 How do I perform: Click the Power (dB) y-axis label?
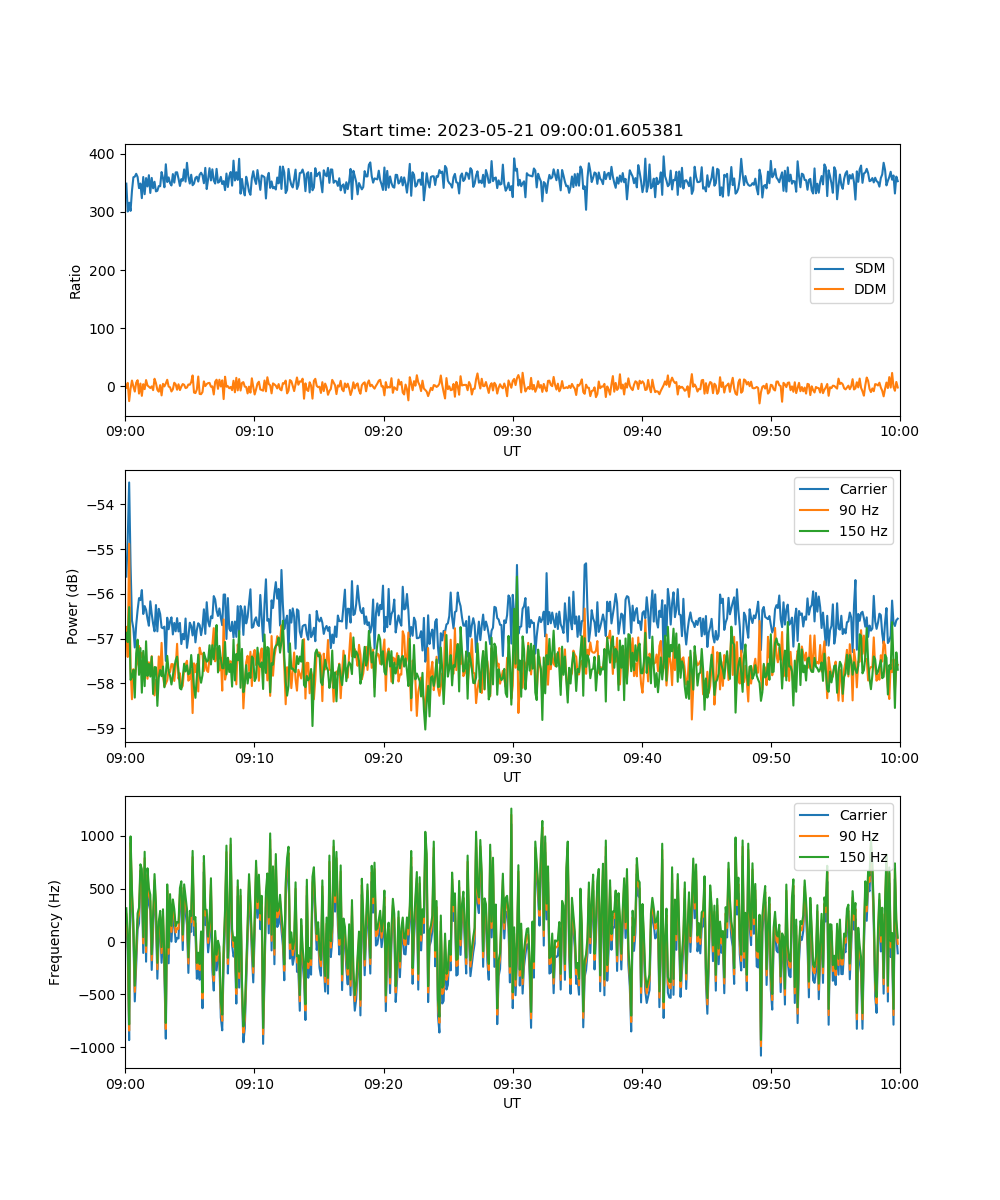point(74,607)
